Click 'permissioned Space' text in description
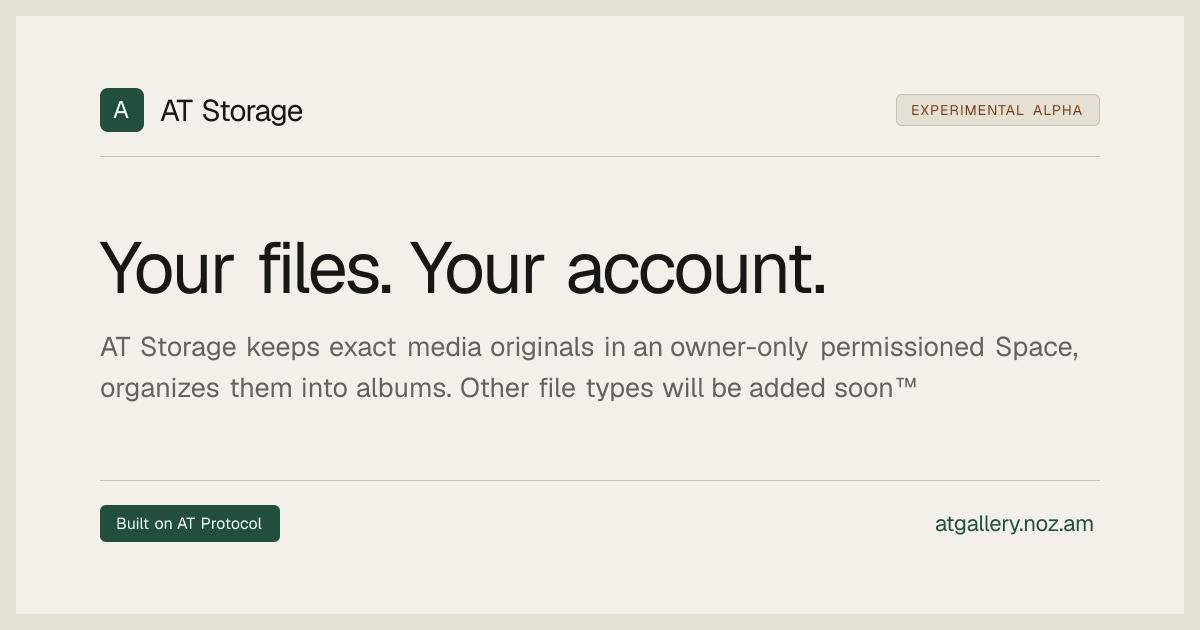Screen dimensions: 1200x630 pos(949,348)
